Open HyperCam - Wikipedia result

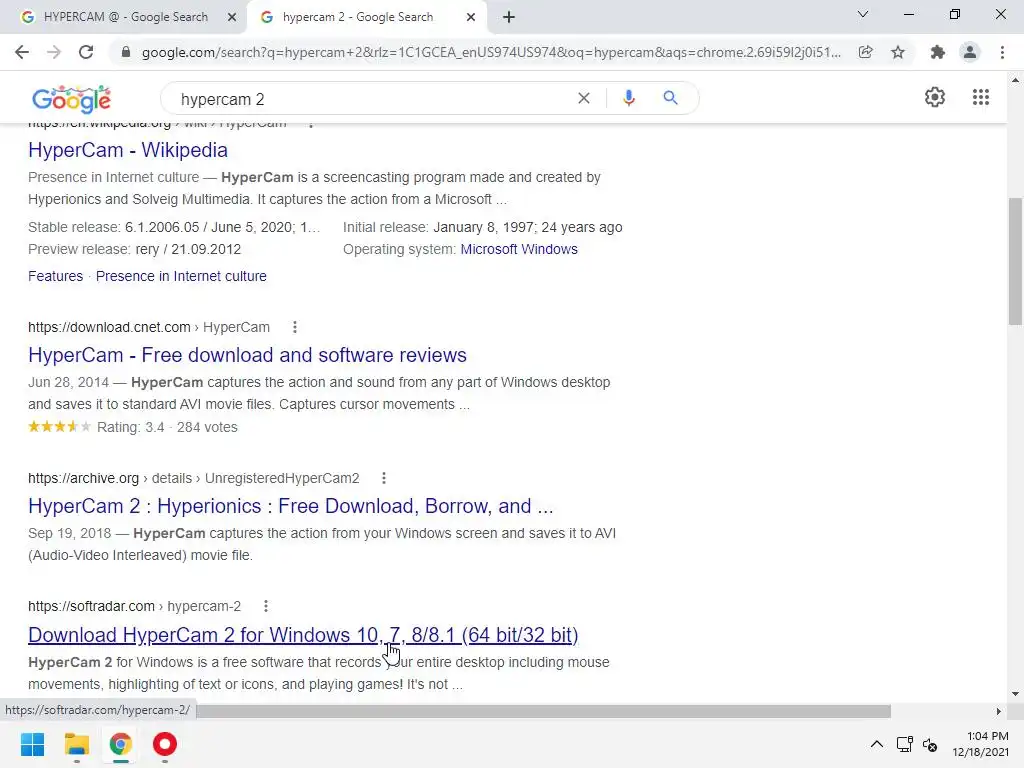(128, 150)
